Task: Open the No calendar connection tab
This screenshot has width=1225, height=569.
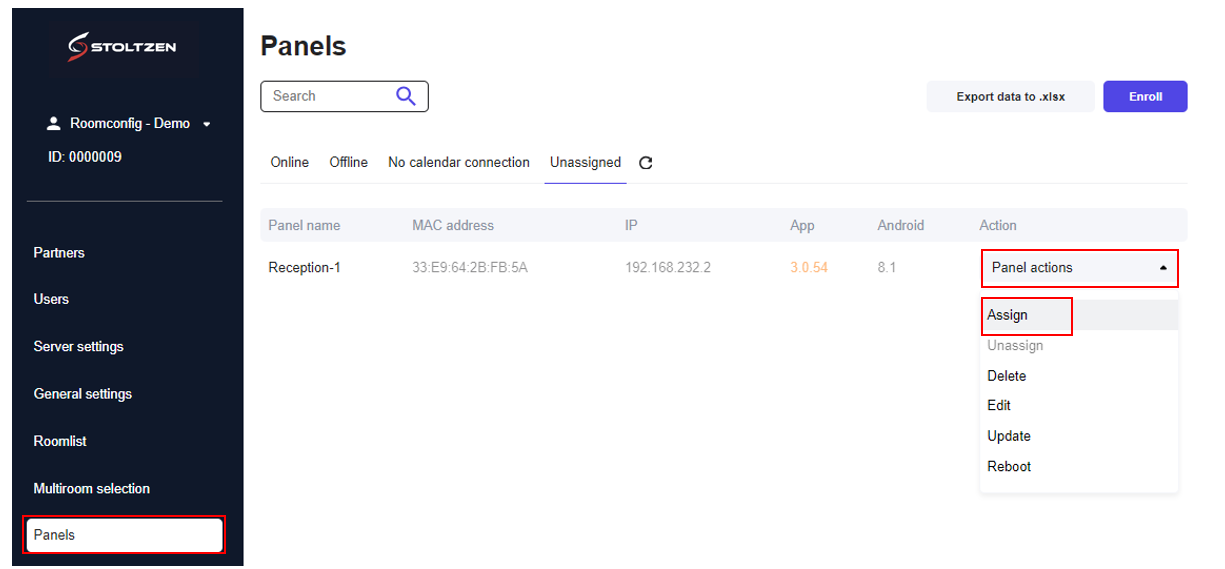Action: (x=459, y=162)
